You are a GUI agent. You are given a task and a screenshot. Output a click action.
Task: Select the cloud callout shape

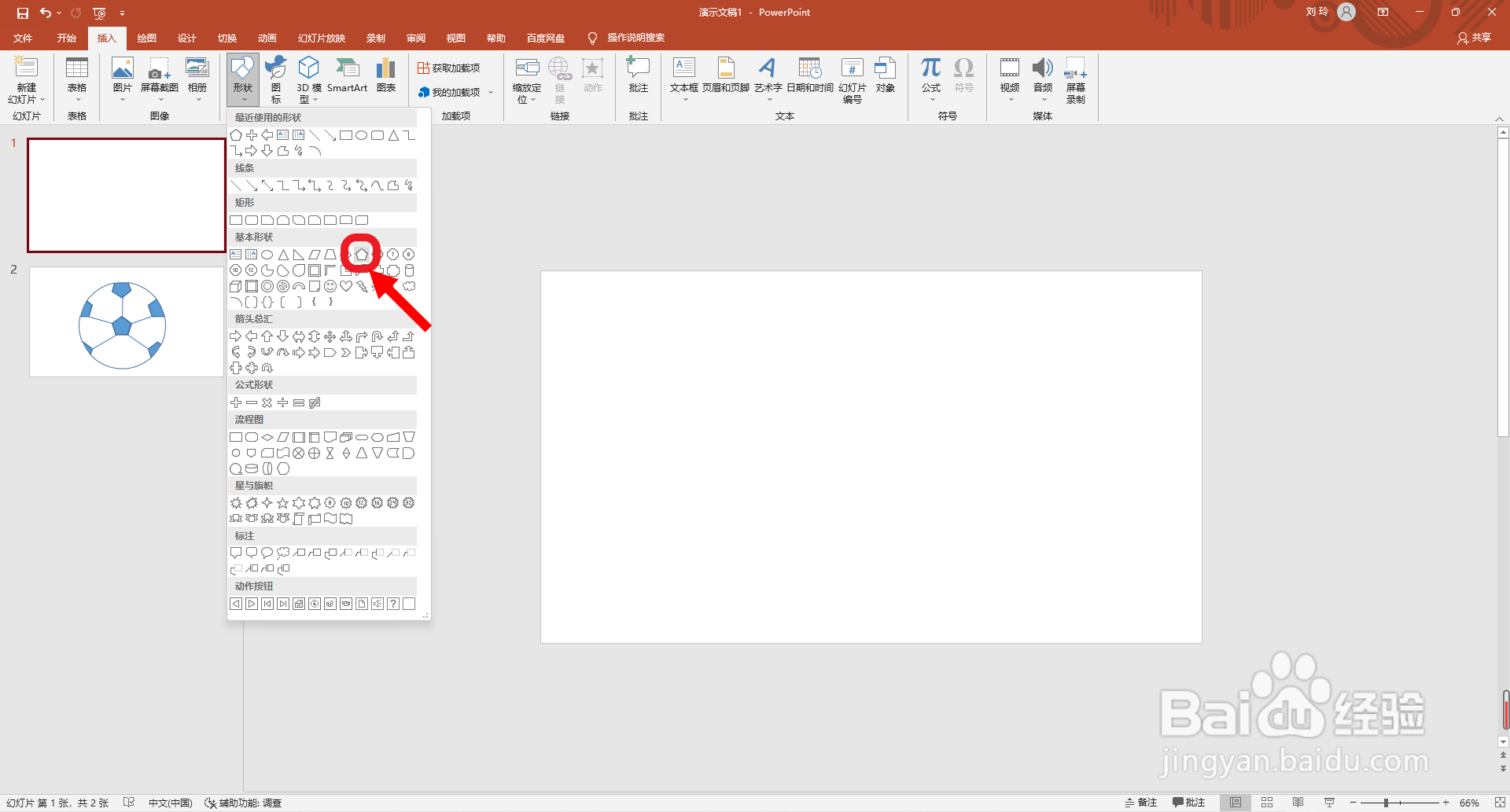(x=283, y=553)
